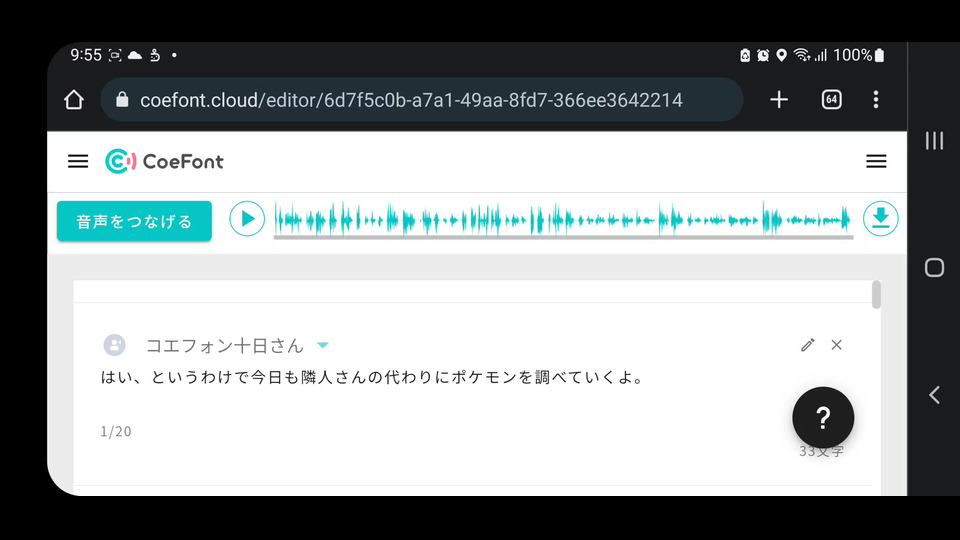Open the right hamburger menu in CoeFont header
The width and height of the screenshot is (960, 540).
tap(876, 162)
